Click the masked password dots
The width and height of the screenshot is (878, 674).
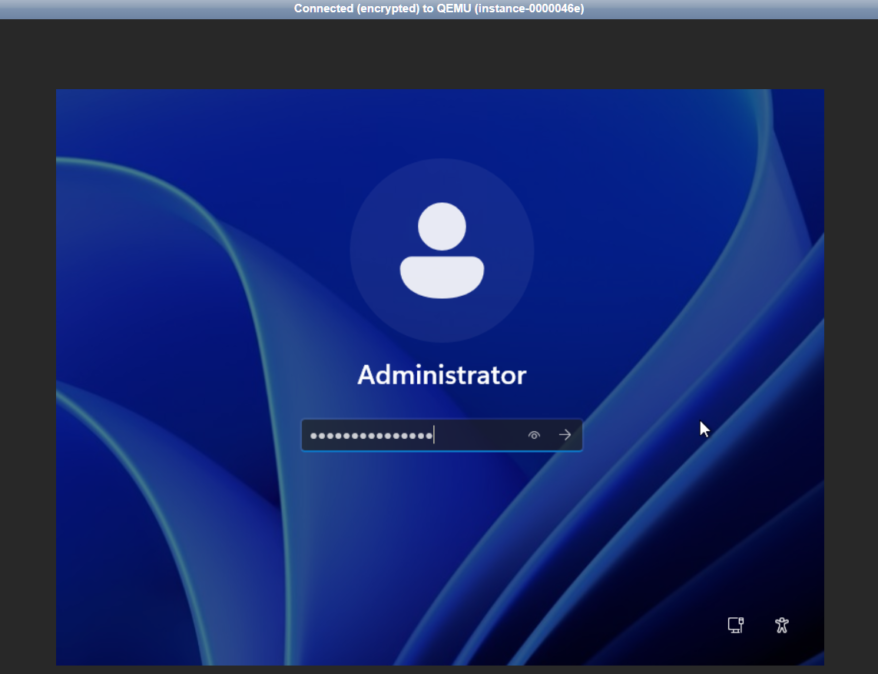pyautogui.click(x=370, y=435)
